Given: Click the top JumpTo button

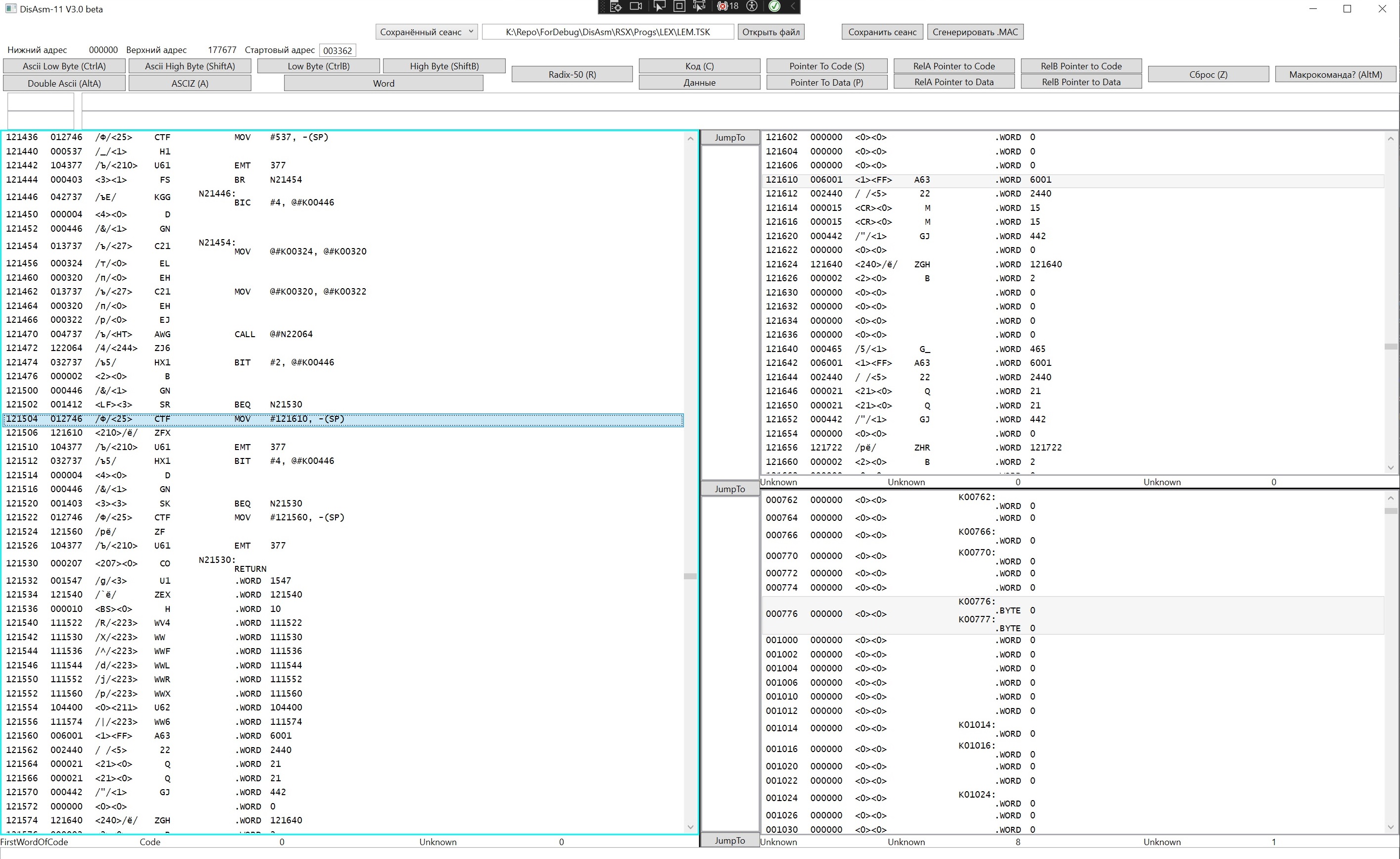Looking at the screenshot, I should (x=729, y=138).
